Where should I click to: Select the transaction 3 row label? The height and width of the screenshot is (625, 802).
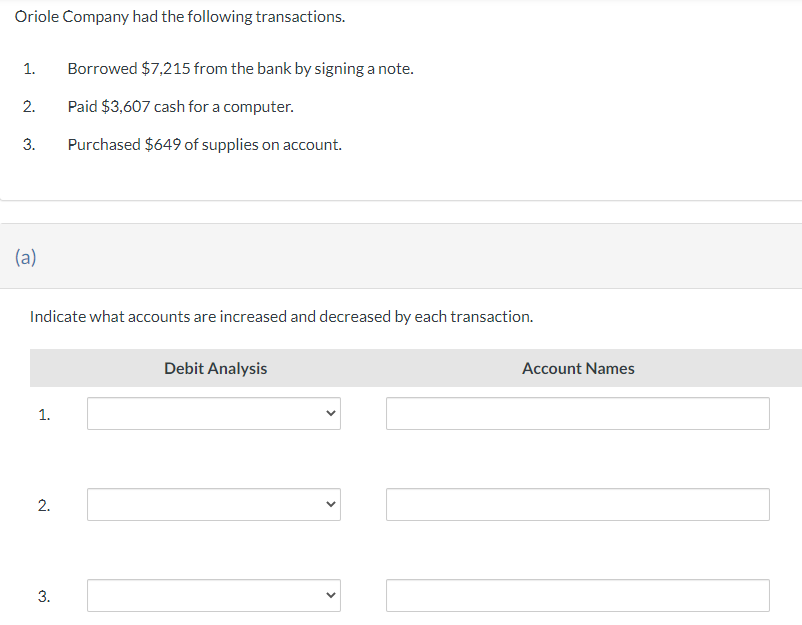point(44,595)
